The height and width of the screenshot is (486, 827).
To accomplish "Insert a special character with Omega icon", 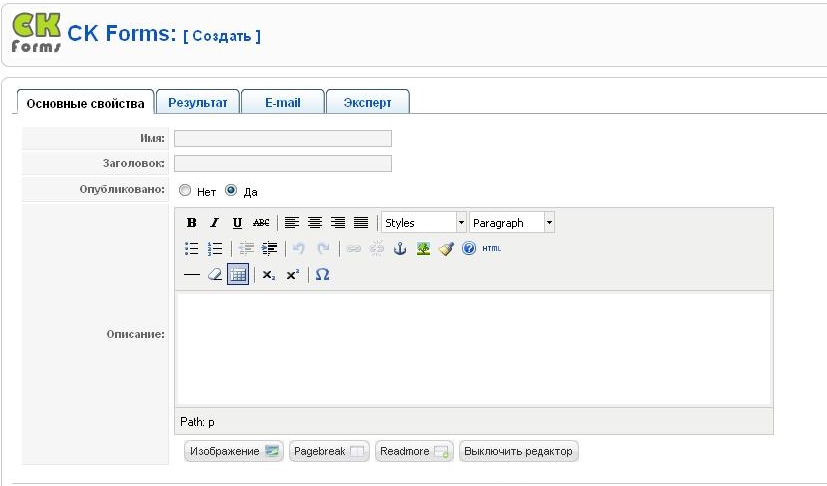I will [x=322, y=274].
